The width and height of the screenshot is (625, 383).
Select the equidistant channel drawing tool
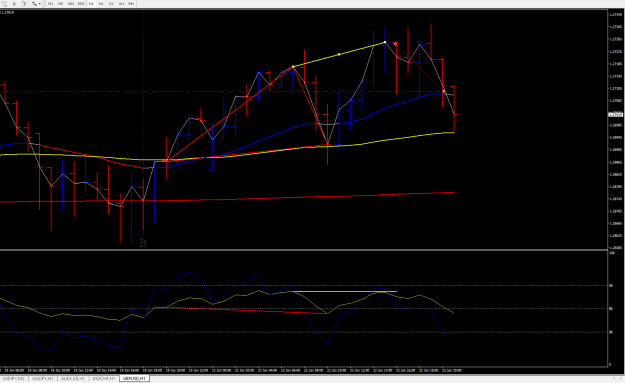point(4,4)
